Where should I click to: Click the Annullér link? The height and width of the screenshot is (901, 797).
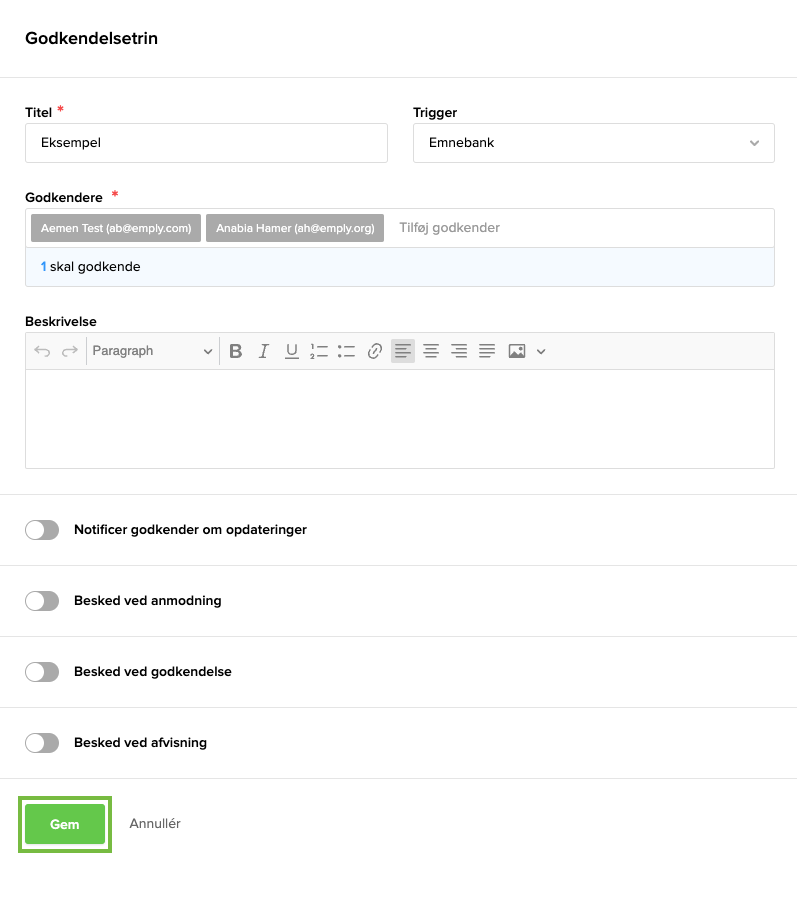(155, 824)
